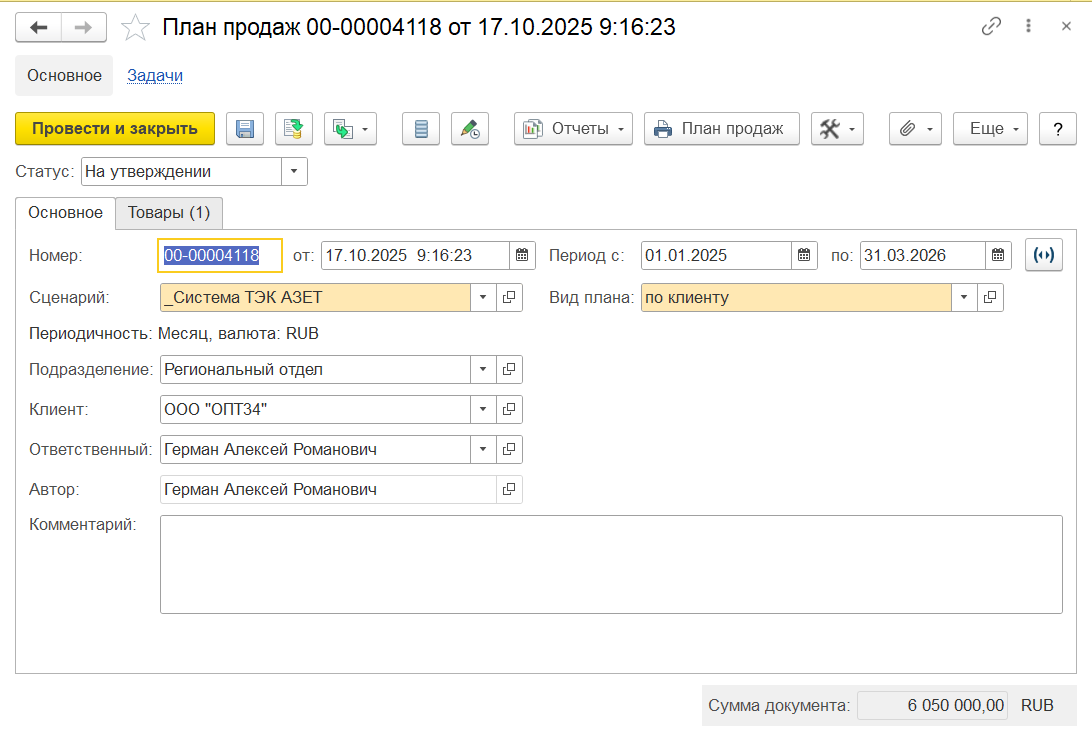Click the period selection button after end date

(1043, 256)
